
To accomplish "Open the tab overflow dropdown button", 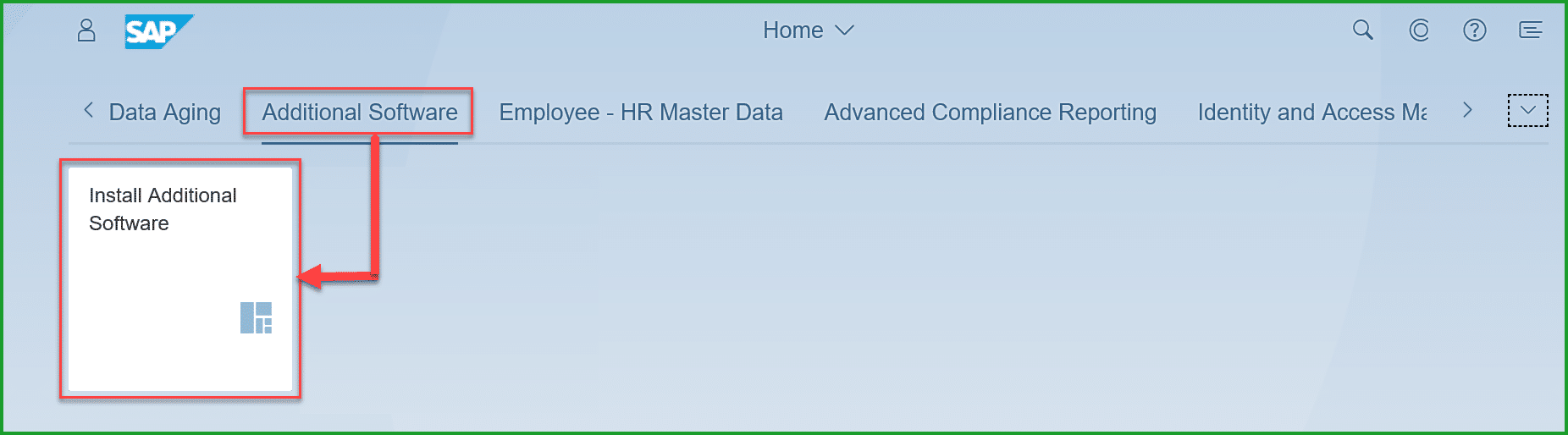I will tap(1528, 111).
